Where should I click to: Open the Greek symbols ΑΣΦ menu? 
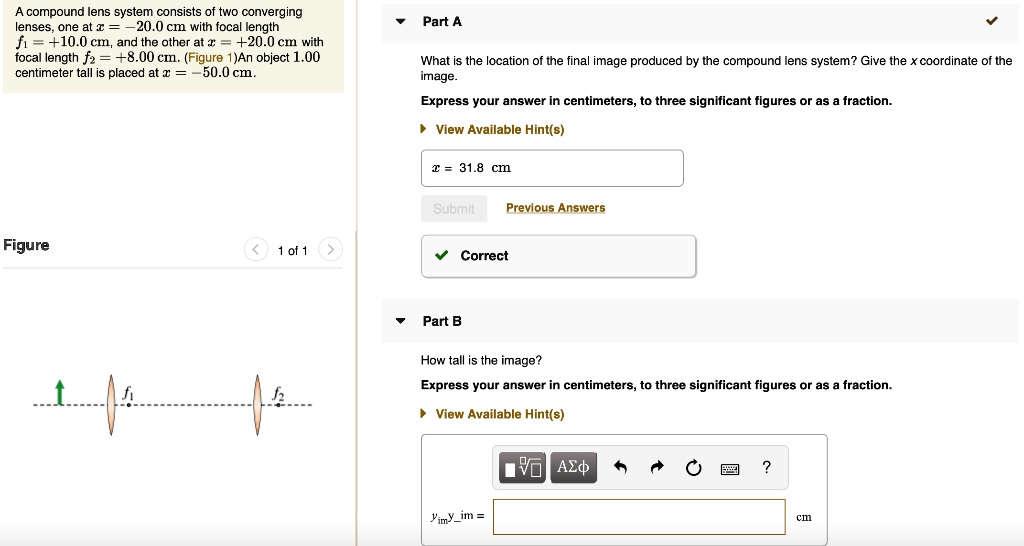click(573, 467)
